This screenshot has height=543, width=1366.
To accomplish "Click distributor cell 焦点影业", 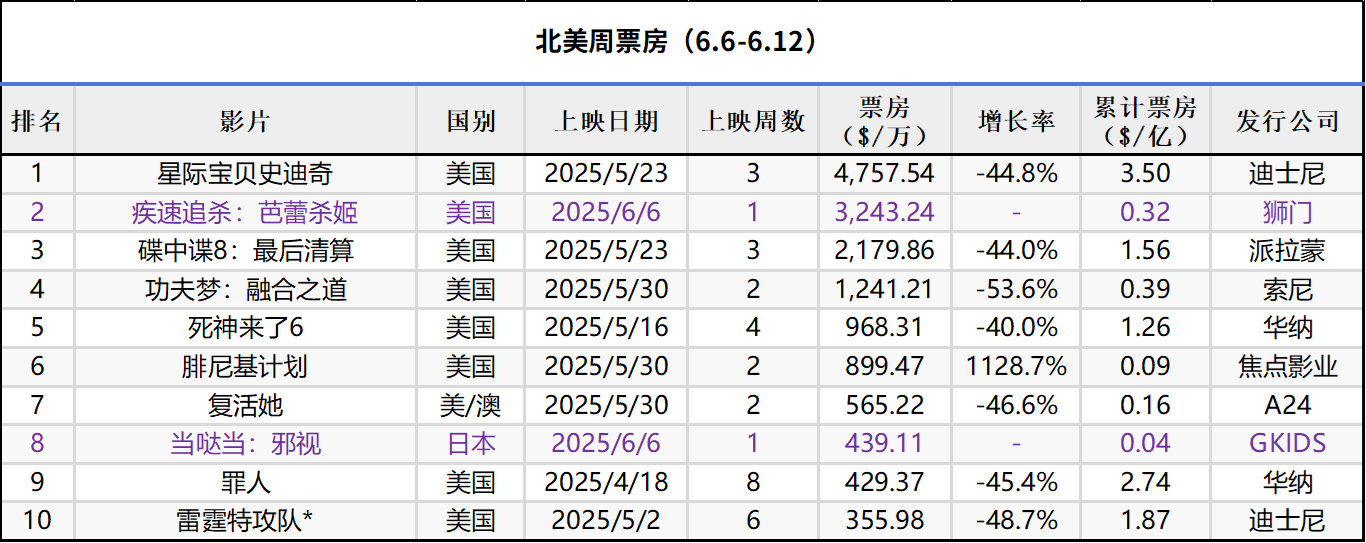I will [x=1288, y=367].
